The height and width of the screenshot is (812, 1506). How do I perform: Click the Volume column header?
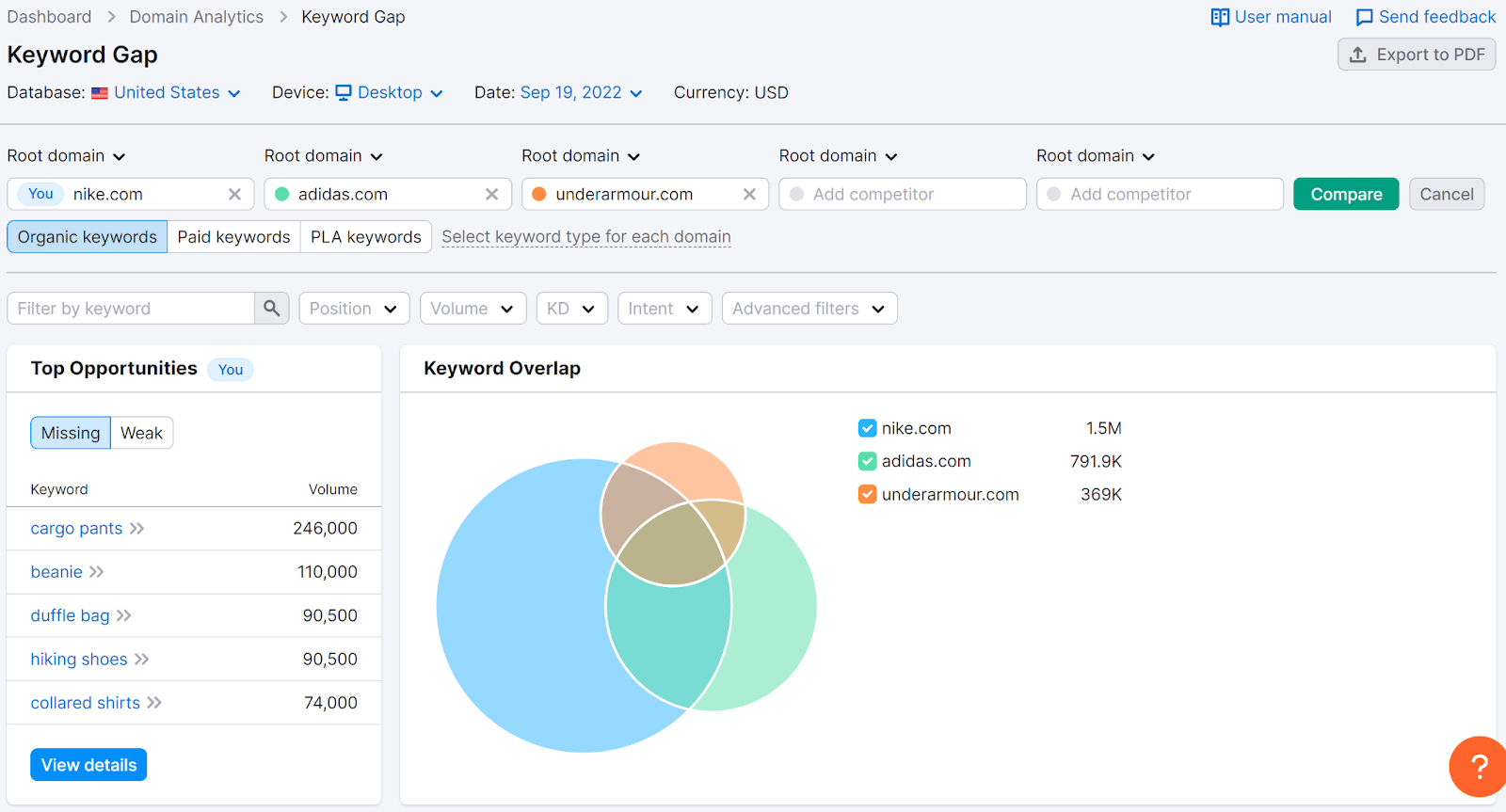[x=333, y=489]
